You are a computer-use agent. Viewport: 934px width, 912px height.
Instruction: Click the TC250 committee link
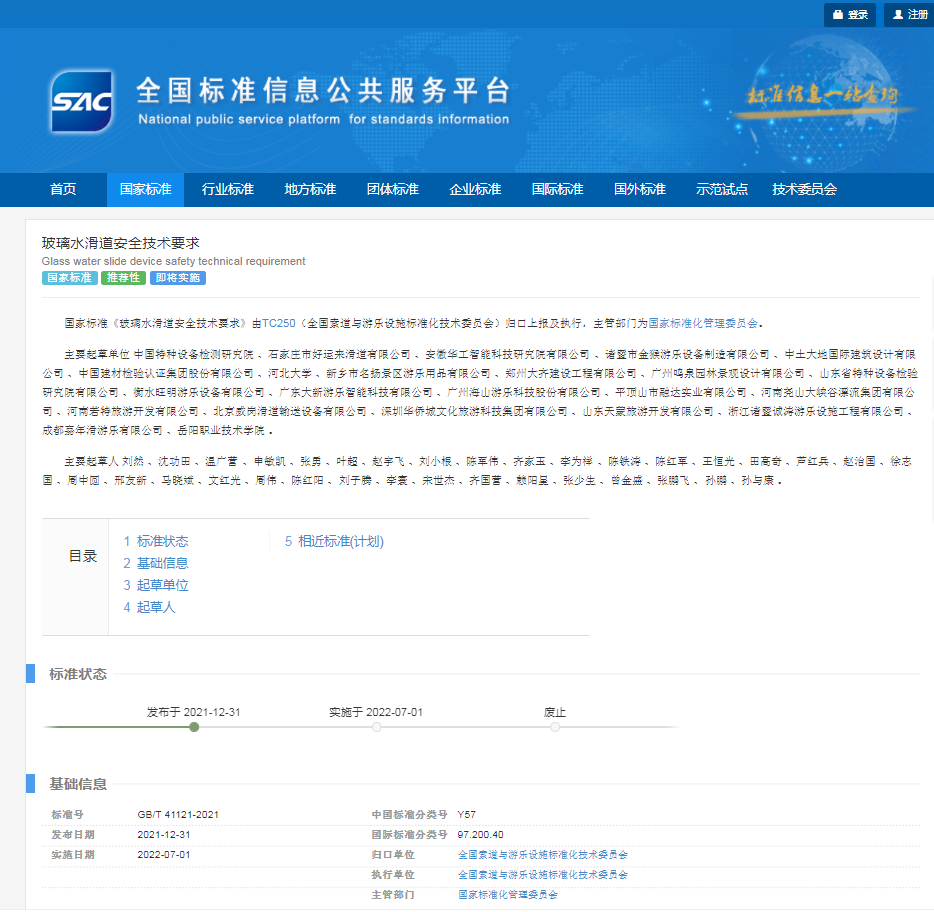[x=279, y=324]
